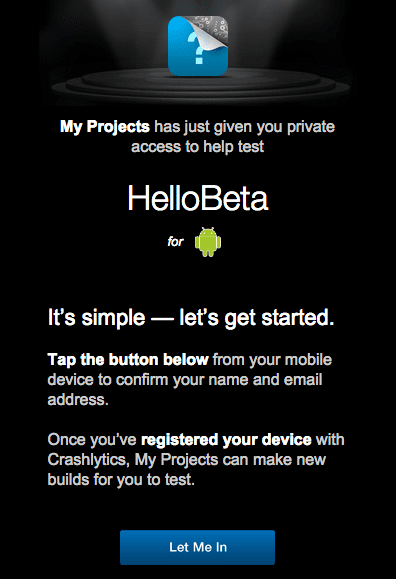Click 'My Projects can make new' in paragraph
Image resolution: width=396 pixels, height=579 pixels.
(231, 460)
